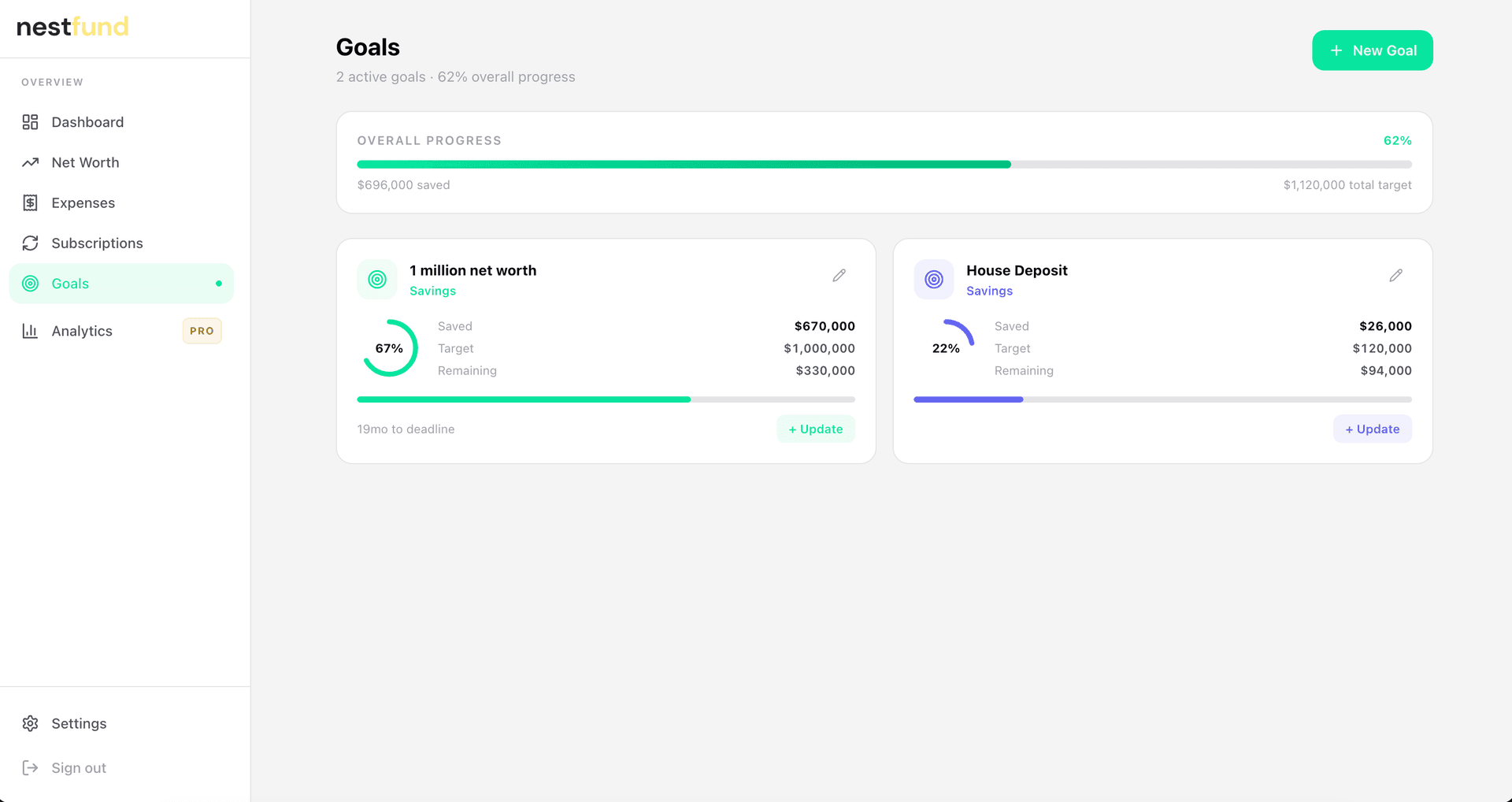
Task: Click the 67% circular progress ring
Action: pos(389,348)
